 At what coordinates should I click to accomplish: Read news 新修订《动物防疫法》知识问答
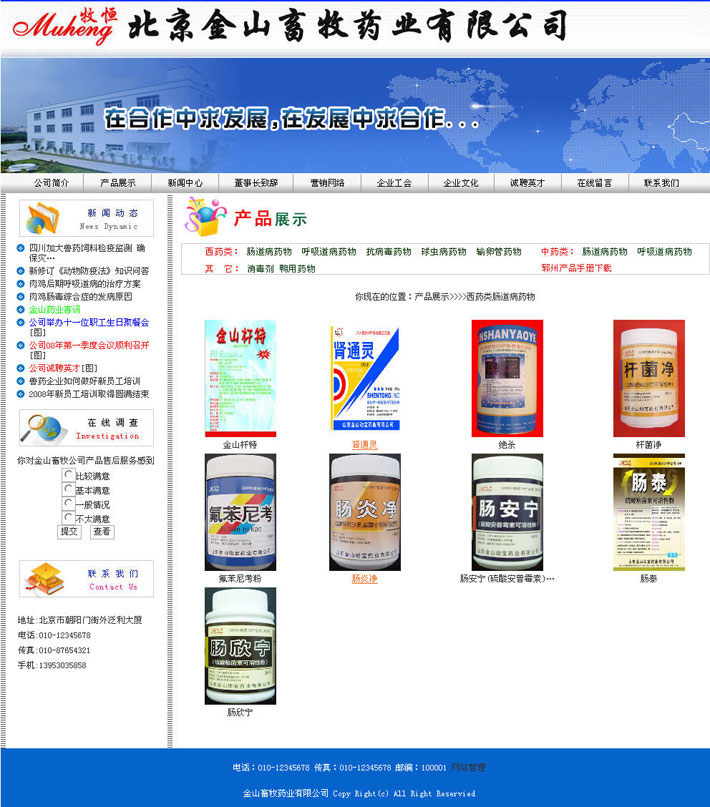(89, 271)
